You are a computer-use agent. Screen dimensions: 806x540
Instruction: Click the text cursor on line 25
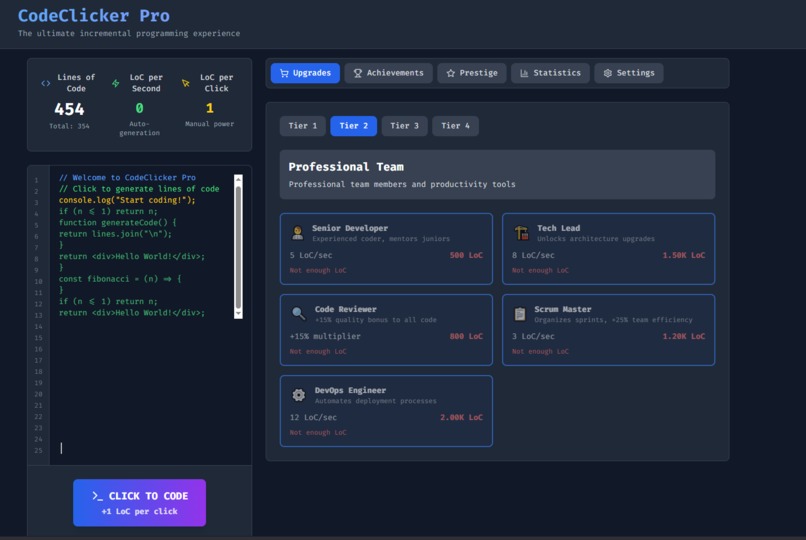point(61,448)
